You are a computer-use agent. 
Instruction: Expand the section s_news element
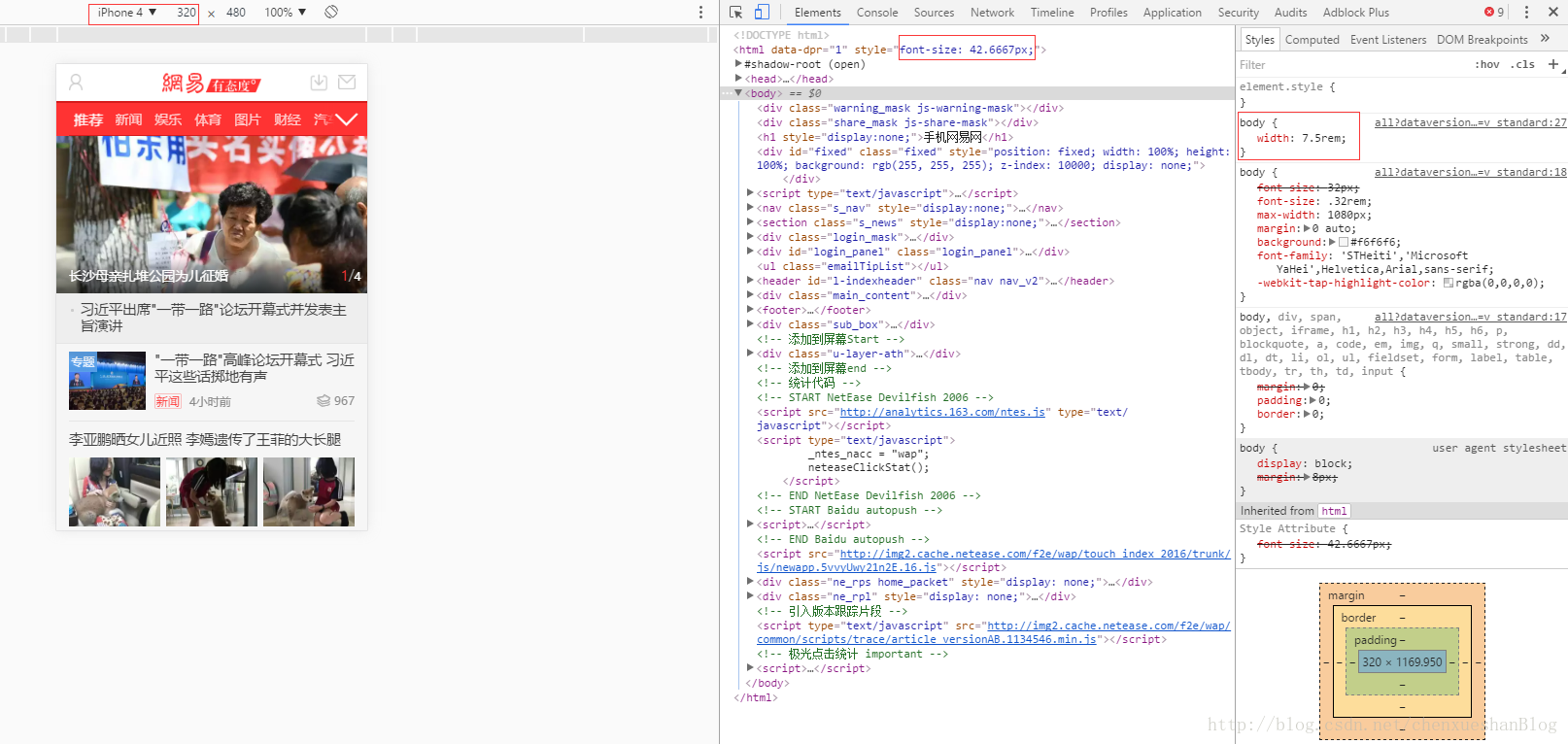point(750,222)
